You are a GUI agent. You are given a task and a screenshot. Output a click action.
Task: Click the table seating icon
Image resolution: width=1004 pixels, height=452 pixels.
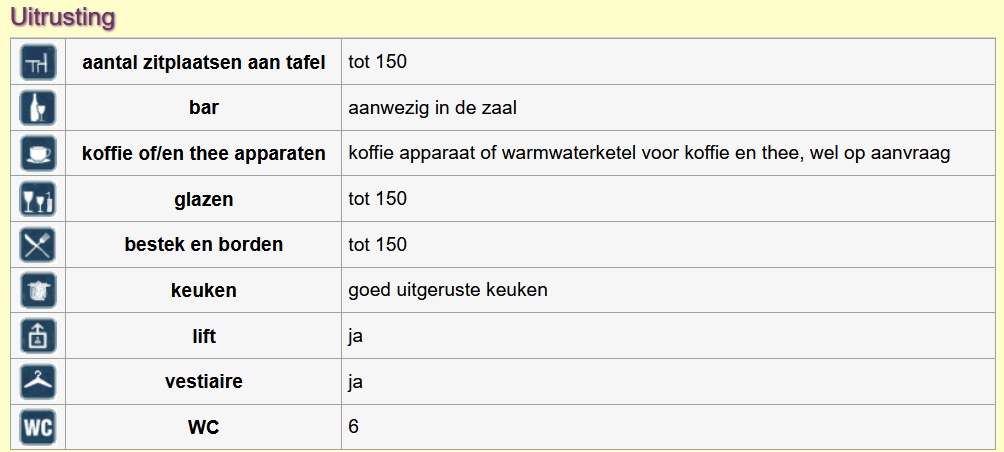point(38,62)
